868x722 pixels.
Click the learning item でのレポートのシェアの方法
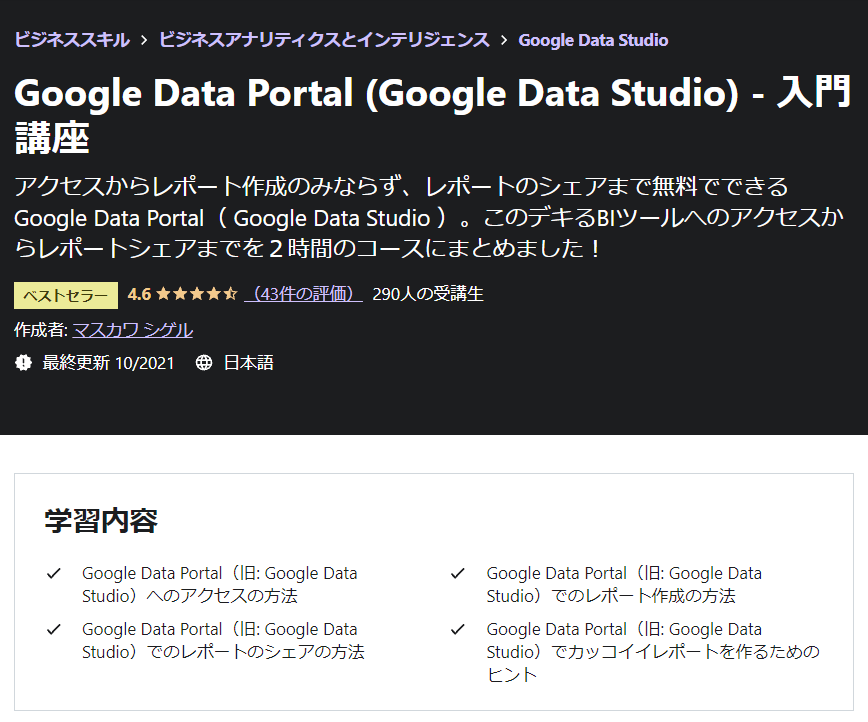pyautogui.click(x=223, y=641)
